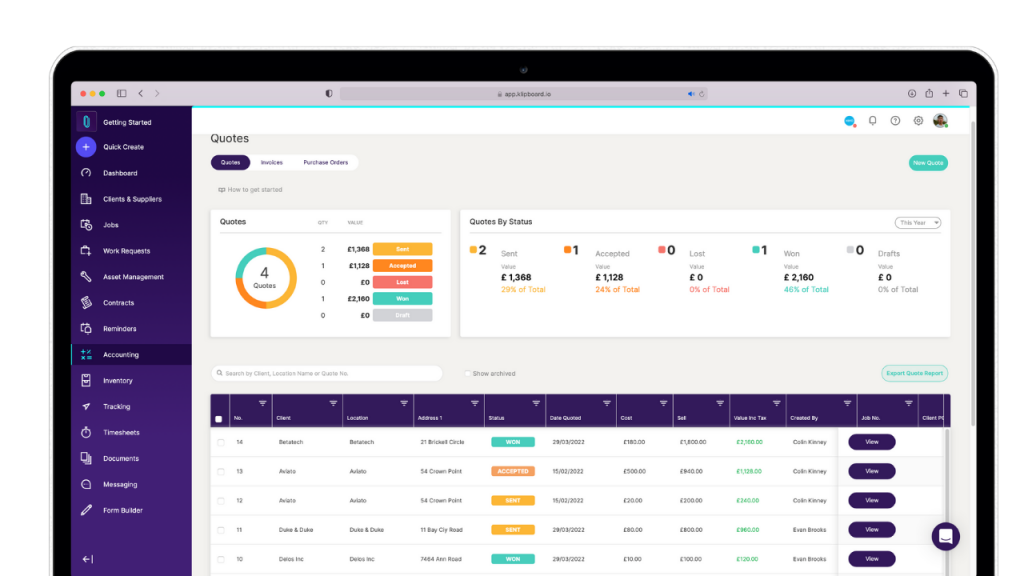This screenshot has width=1024, height=576.
Task: Click the blue status icon in header
Action: 850,121
